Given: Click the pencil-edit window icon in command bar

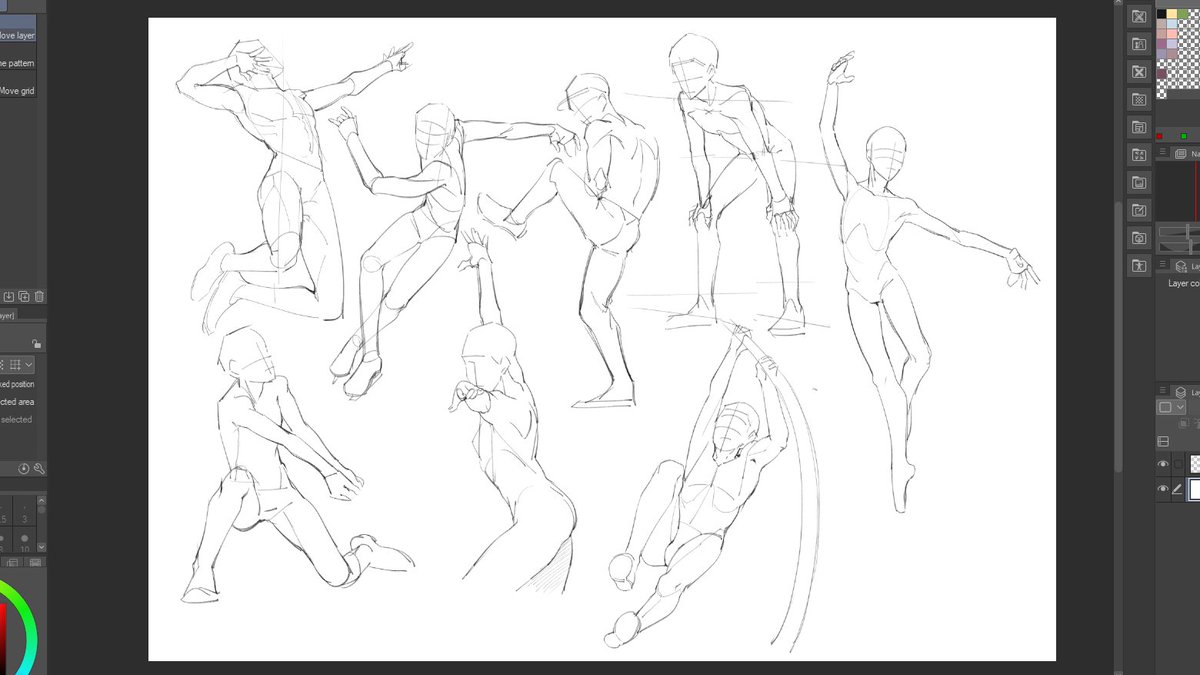Looking at the screenshot, I should (1139, 209).
